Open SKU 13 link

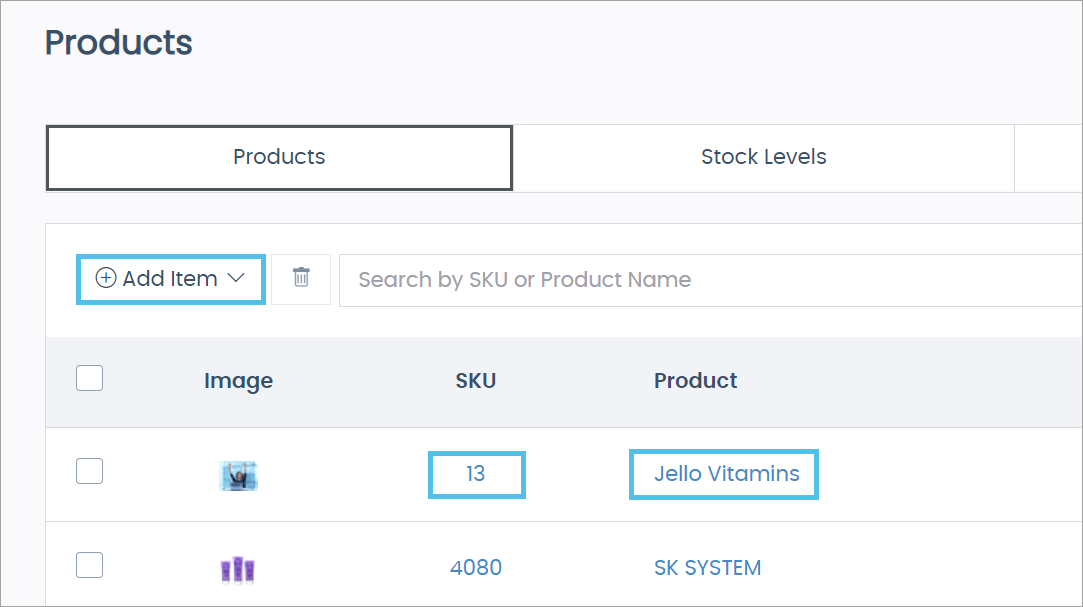point(476,474)
